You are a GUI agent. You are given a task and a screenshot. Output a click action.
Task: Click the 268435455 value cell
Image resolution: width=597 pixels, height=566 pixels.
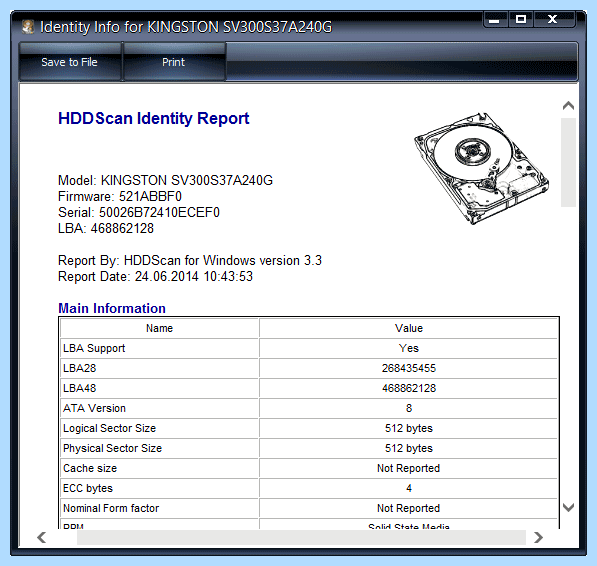click(409, 368)
